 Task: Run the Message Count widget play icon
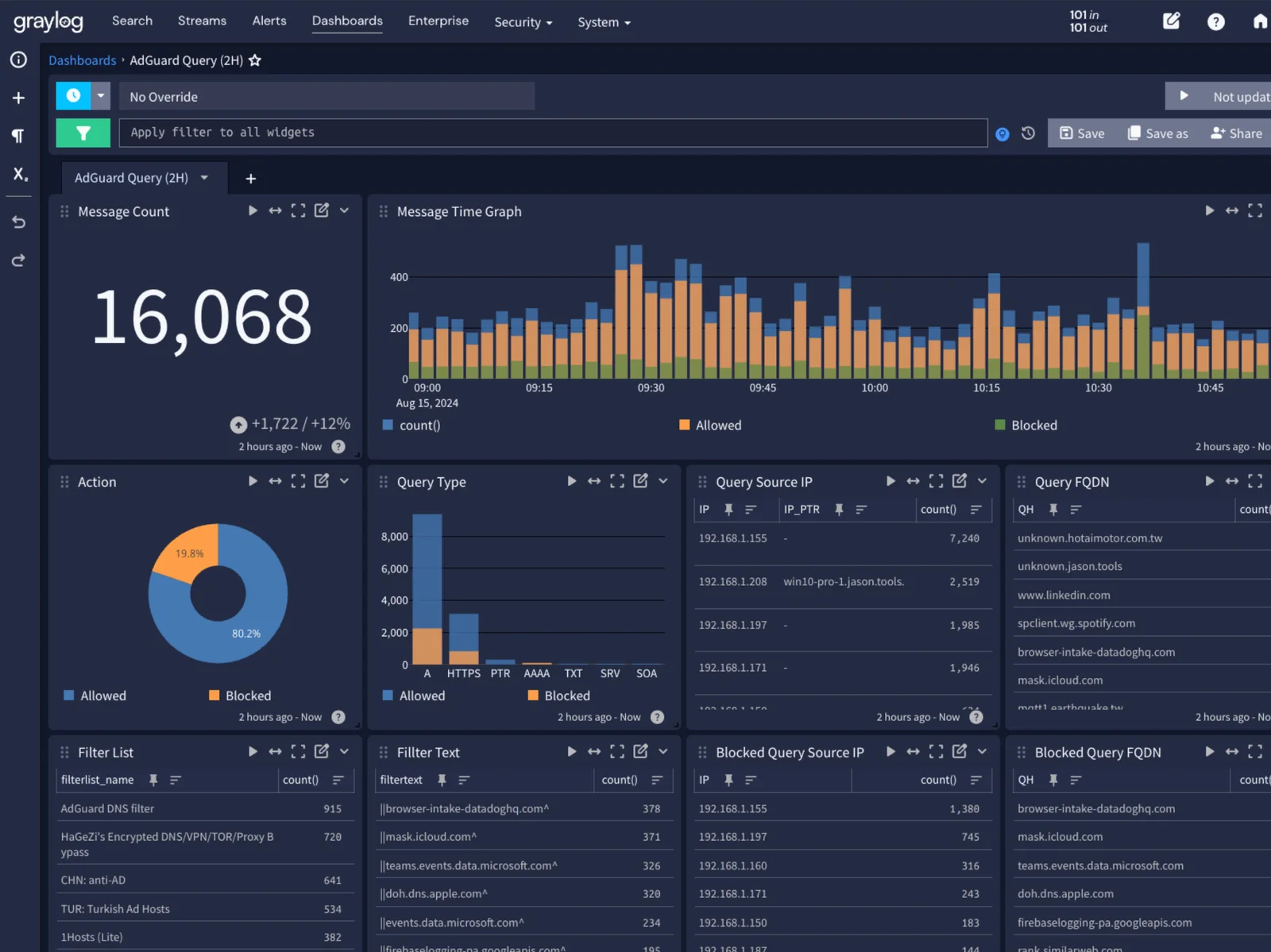pos(253,210)
